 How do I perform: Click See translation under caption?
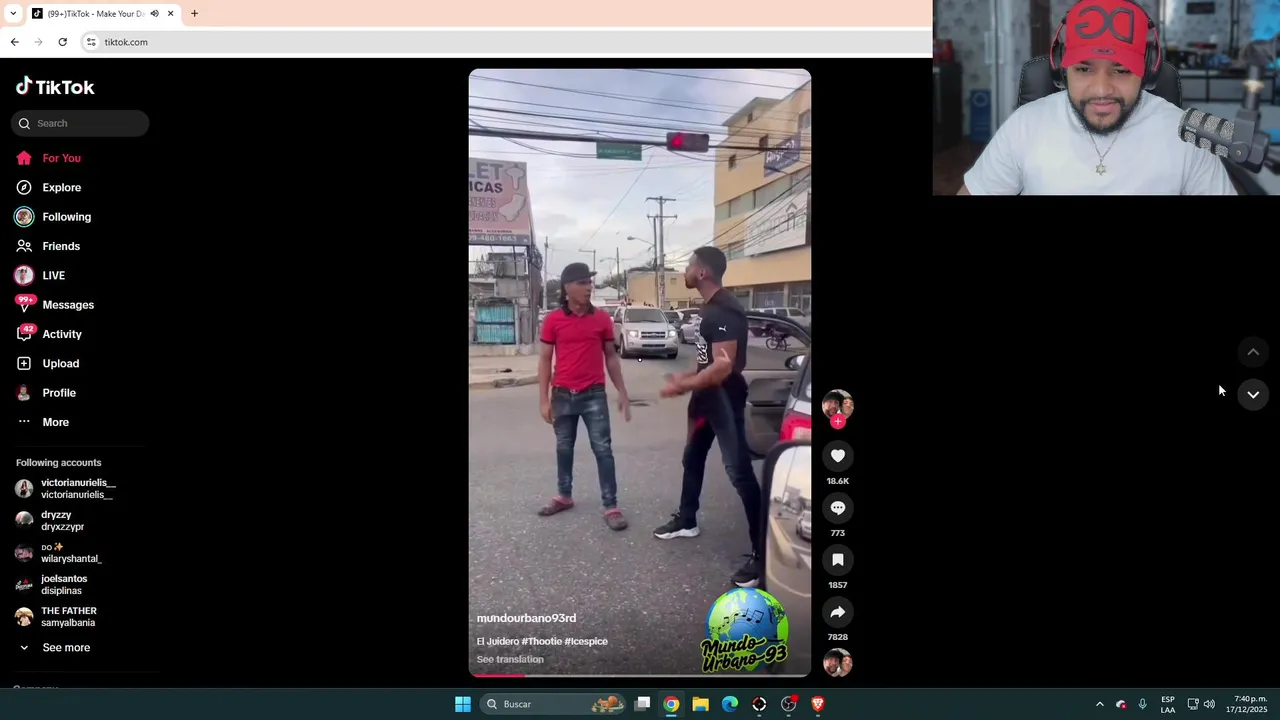[x=510, y=660]
